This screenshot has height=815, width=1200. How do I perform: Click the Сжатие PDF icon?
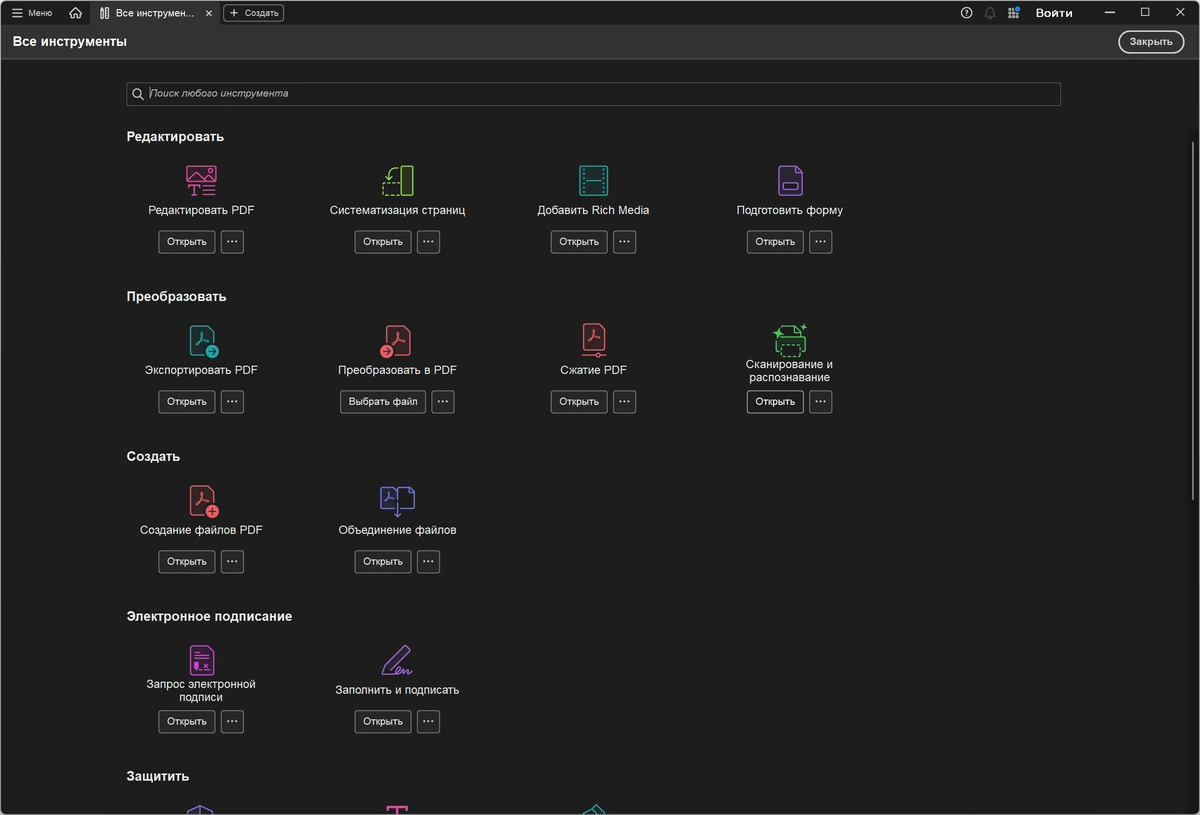(x=594, y=340)
